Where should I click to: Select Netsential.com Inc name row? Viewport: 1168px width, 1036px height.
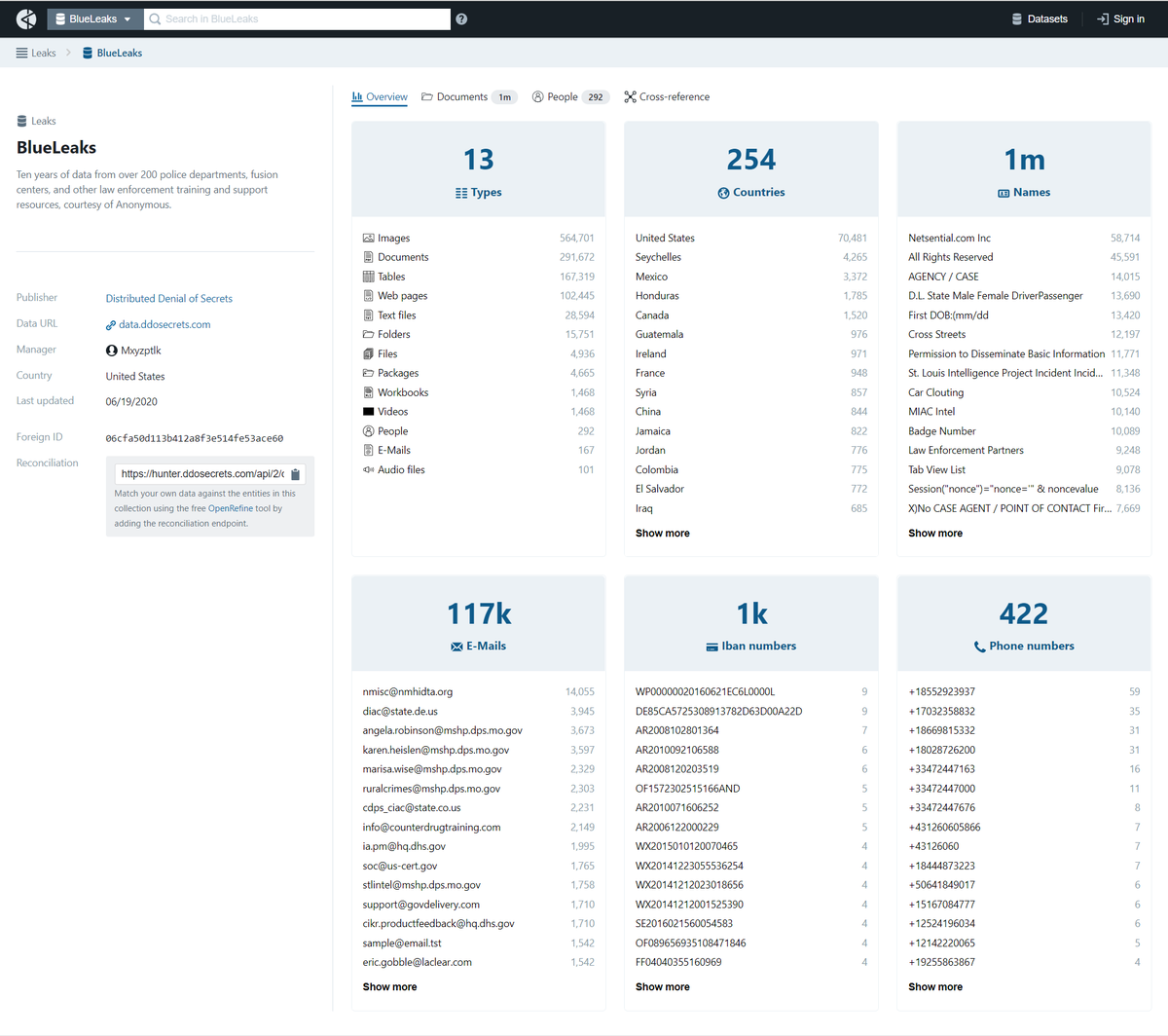point(1024,238)
